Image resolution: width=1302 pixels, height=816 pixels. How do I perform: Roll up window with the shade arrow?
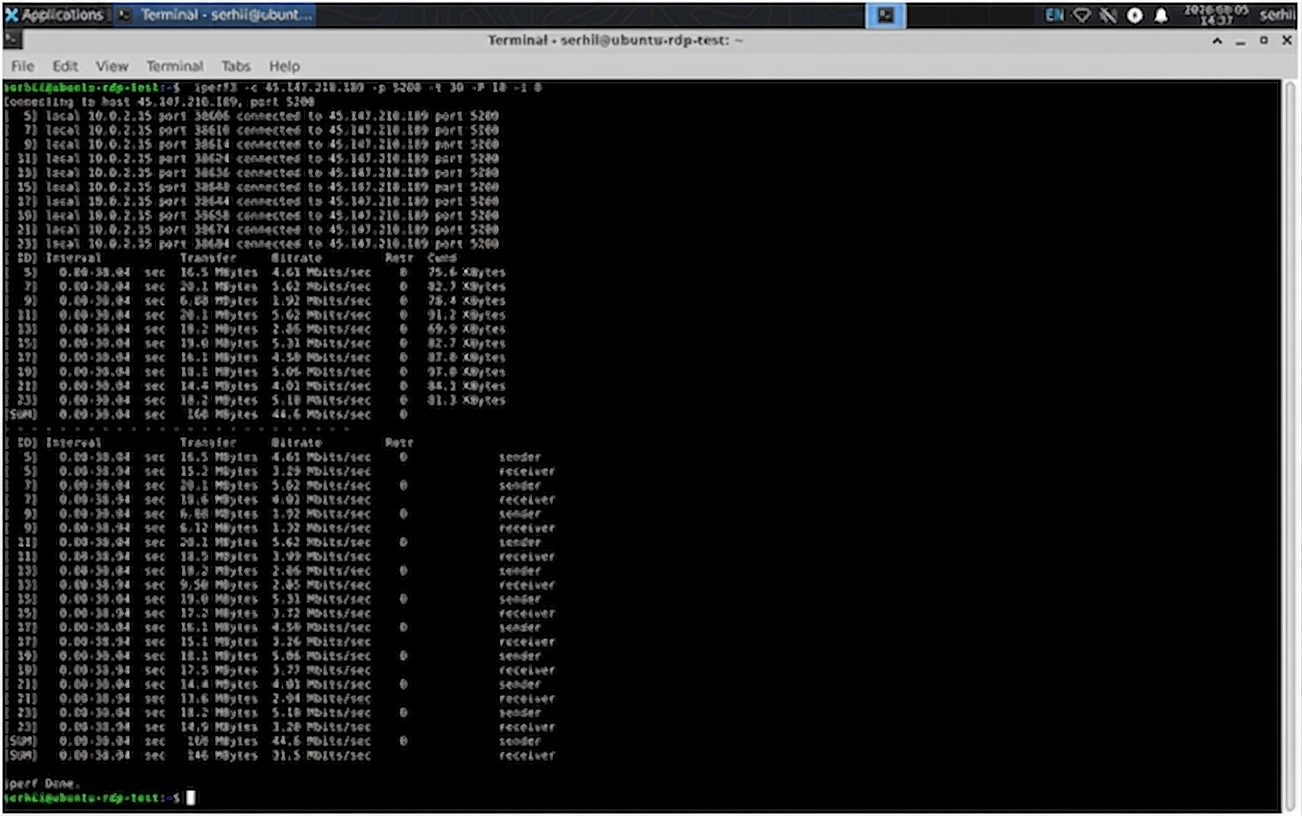1217,41
